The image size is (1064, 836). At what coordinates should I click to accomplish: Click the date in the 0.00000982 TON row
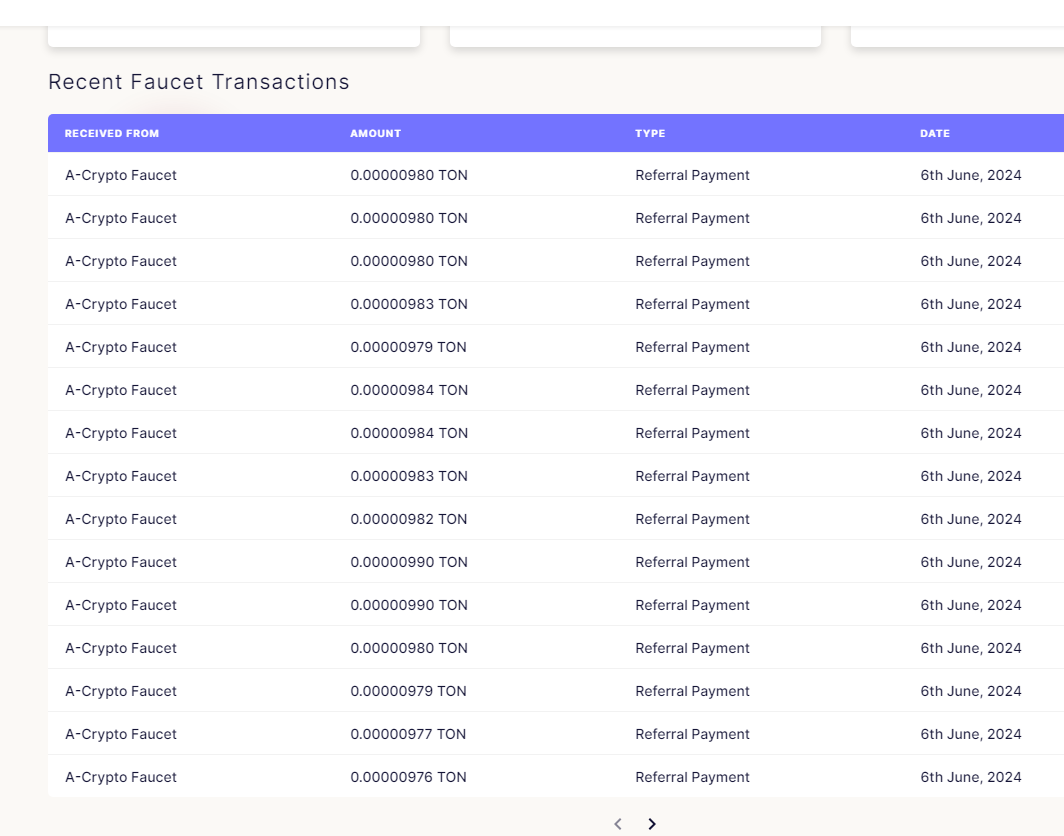click(x=971, y=519)
